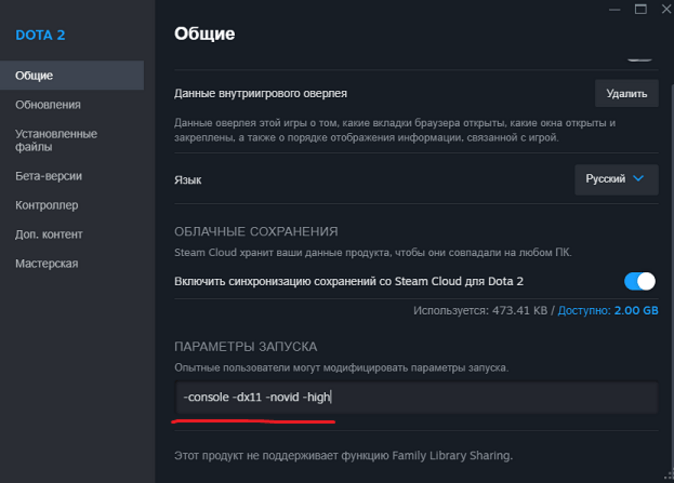Image resolution: width=674 pixels, height=483 pixels.
Task: Click the launch options text field
Action: click(x=415, y=397)
